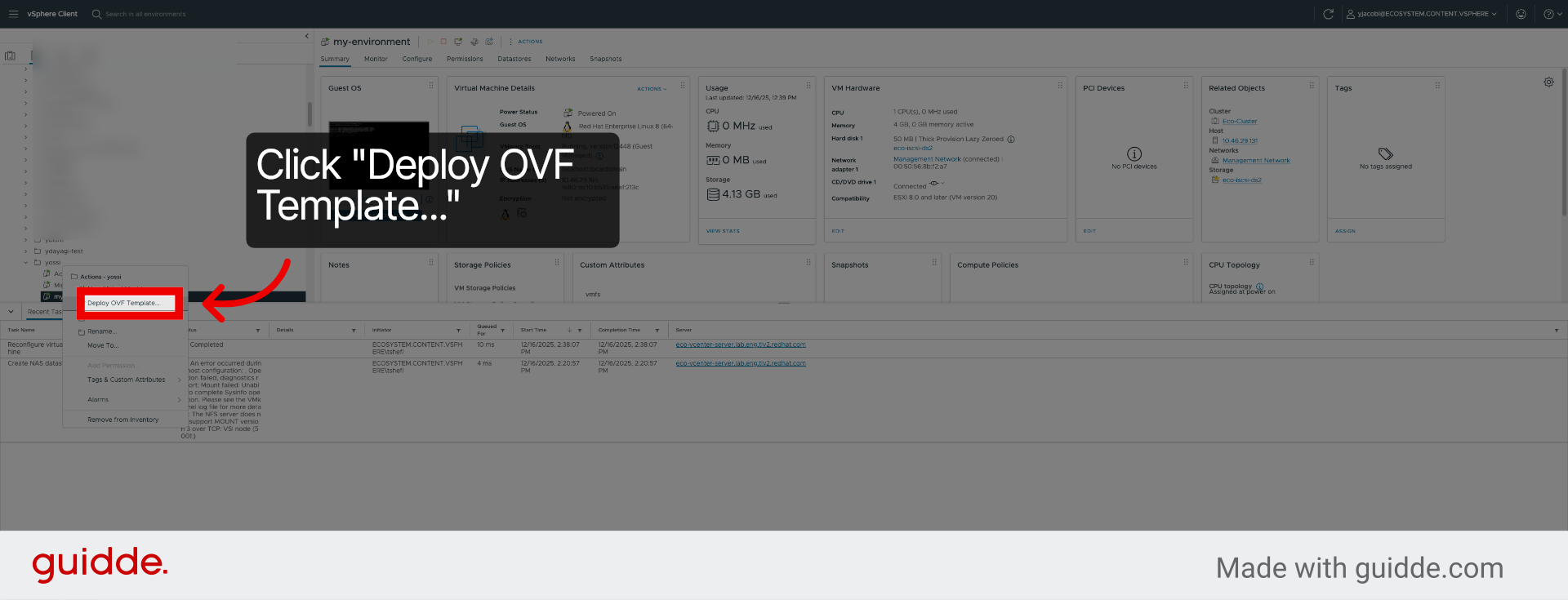Click the drag handle on Usage card

808,85
